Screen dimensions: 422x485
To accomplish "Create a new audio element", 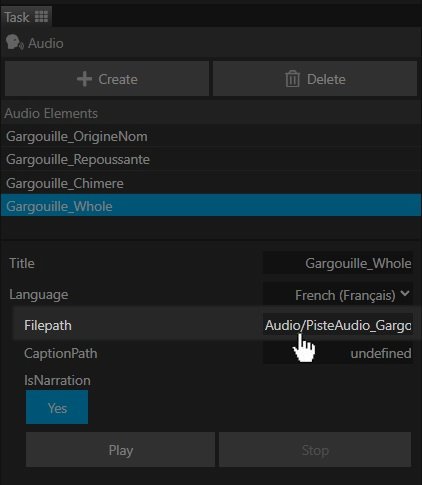I will (x=107, y=79).
